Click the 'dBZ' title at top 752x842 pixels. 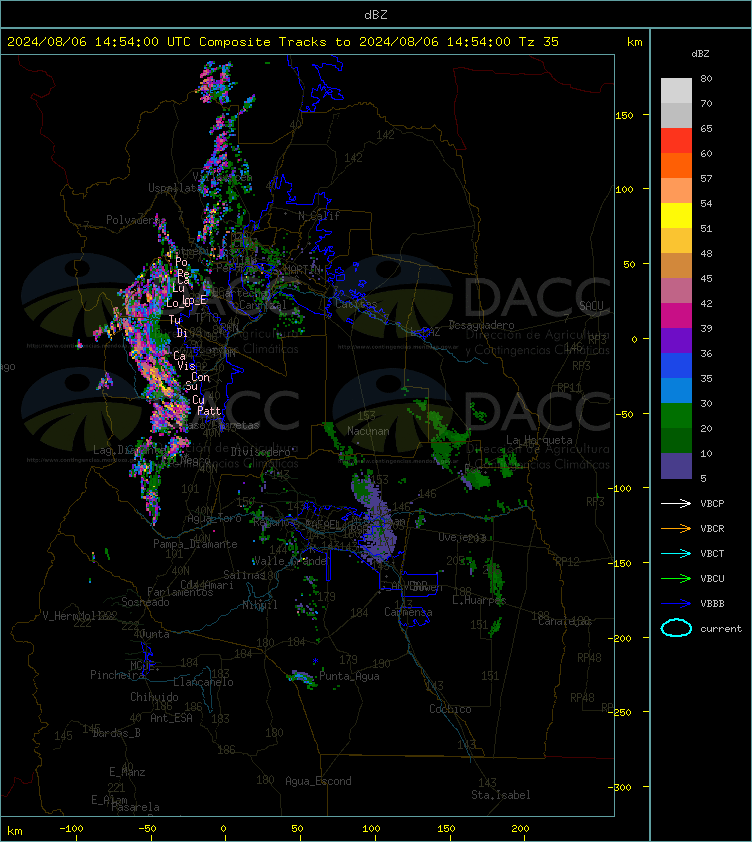click(x=375, y=14)
